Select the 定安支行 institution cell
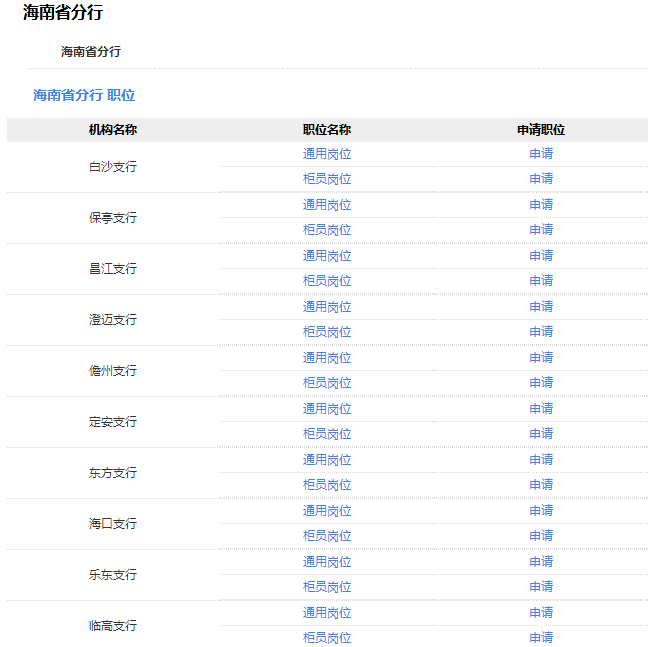This screenshot has width=655, height=647. tap(113, 422)
